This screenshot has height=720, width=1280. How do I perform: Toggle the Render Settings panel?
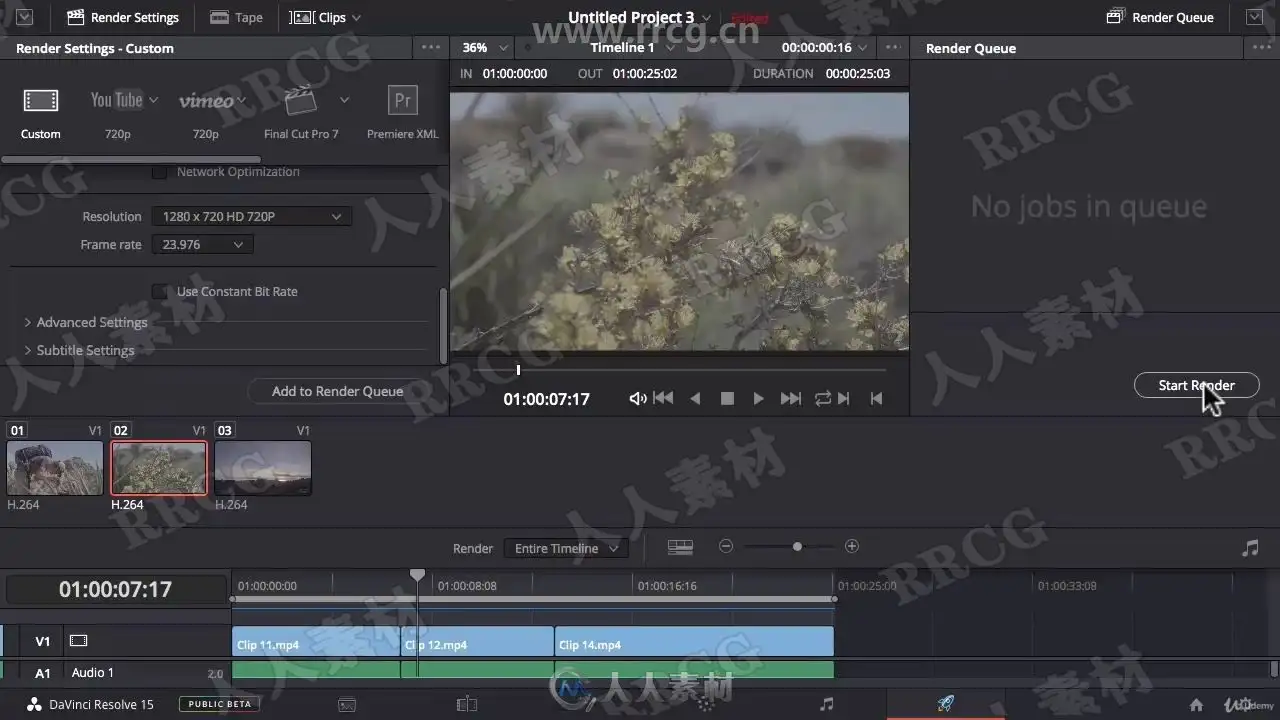pyautogui.click(x=122, y=17)
